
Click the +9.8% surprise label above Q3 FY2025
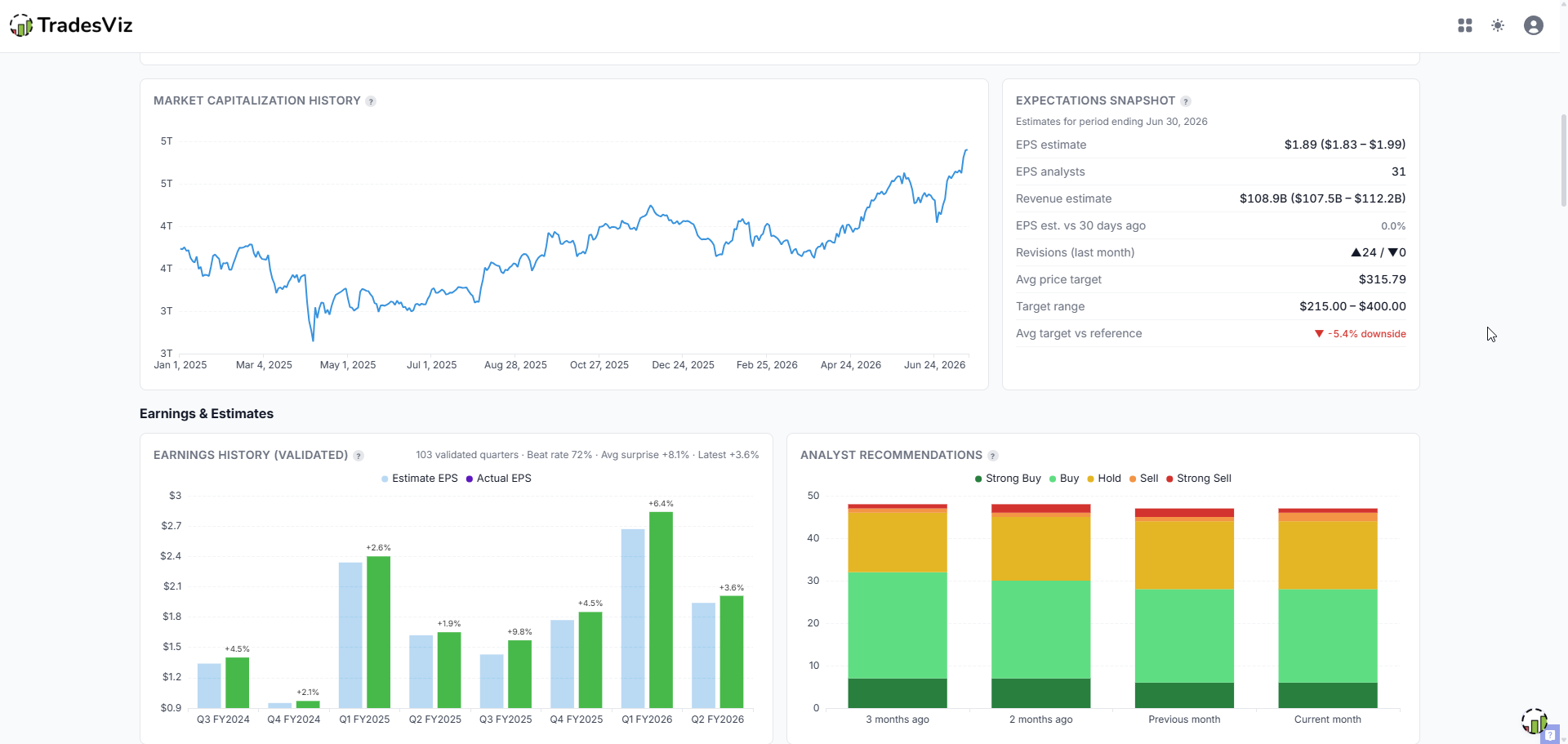coord(519,632)
